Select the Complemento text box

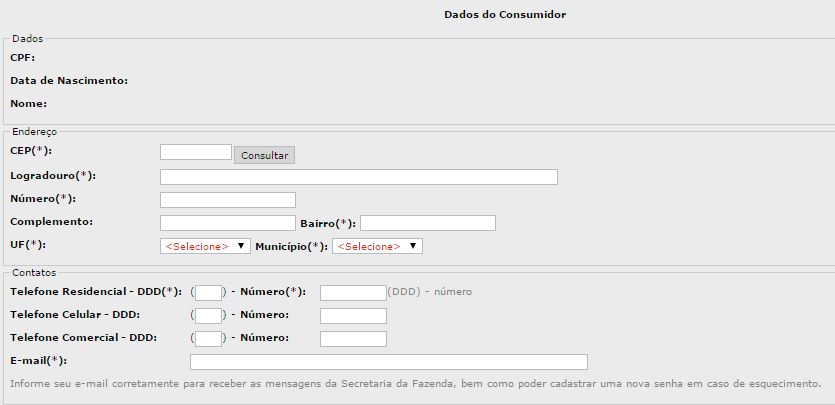[x=228, y=223]
